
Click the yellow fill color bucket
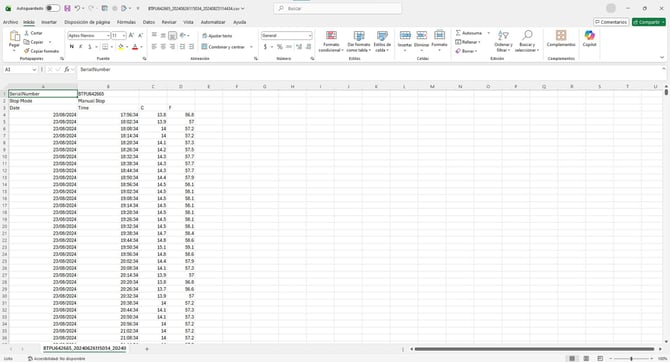click(x=121, y=47)
